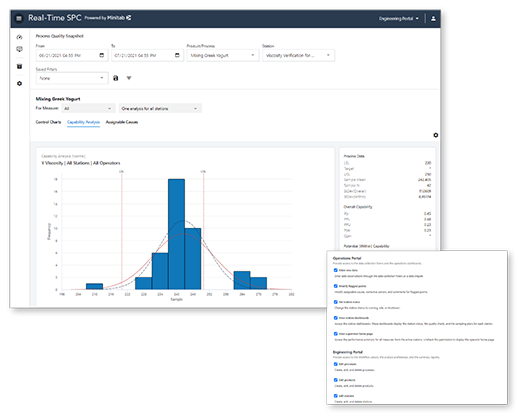Toggle Edit products permission checkbox
The image size is (517, 413).
(336, 380)
